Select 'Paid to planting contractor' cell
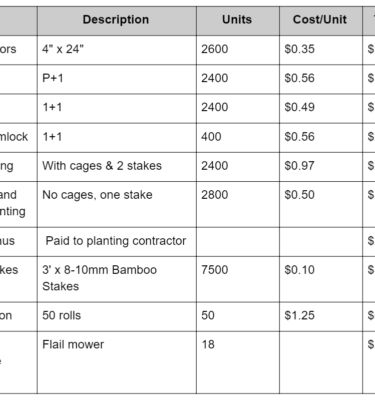 [117, 242]
